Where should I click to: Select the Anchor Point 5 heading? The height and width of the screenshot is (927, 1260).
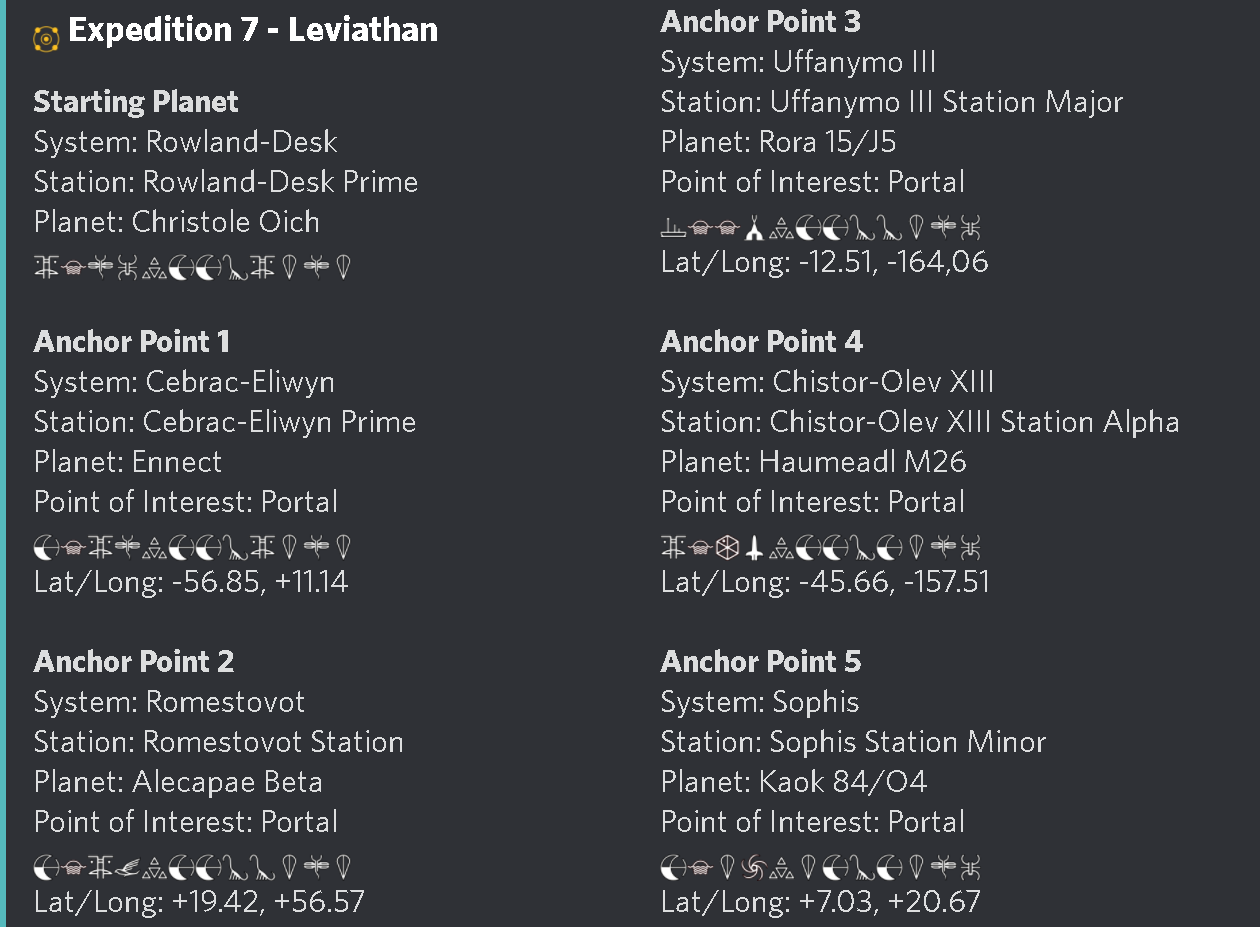tap(761, 662)
